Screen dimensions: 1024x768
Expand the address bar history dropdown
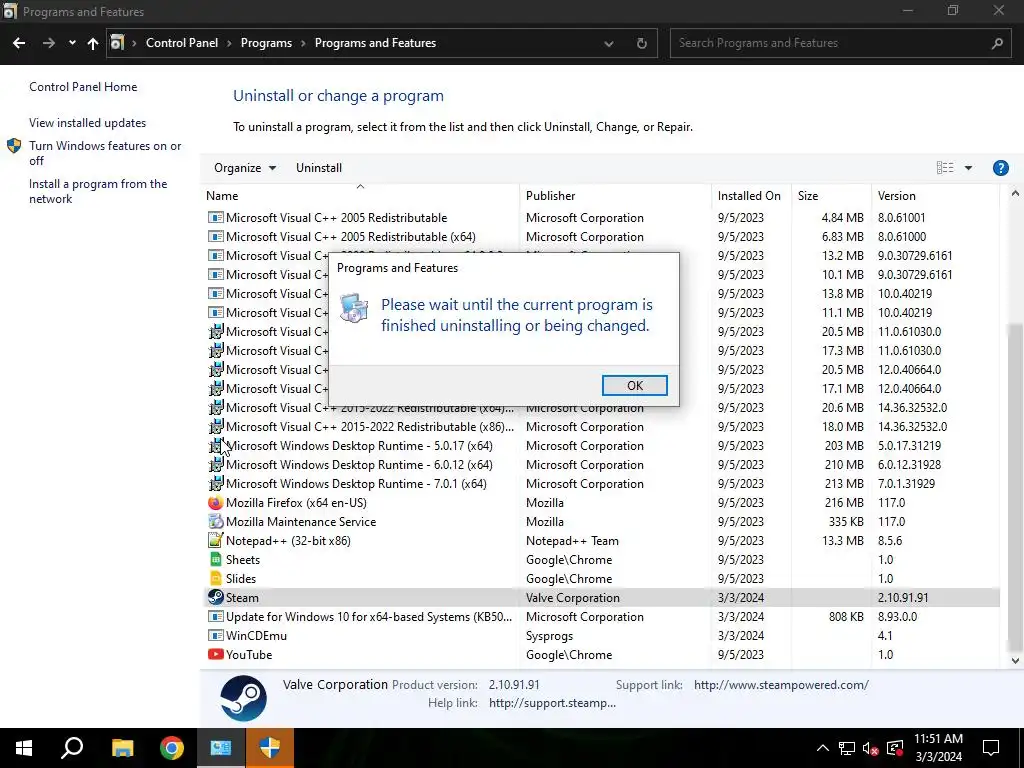point(609,43)
